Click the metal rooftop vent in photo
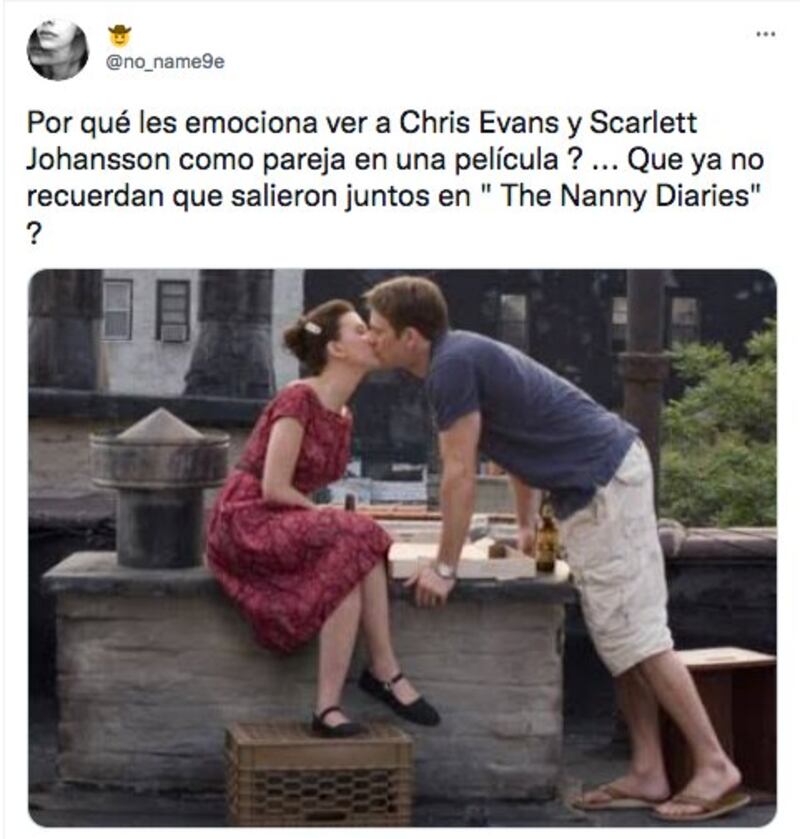 159,489
